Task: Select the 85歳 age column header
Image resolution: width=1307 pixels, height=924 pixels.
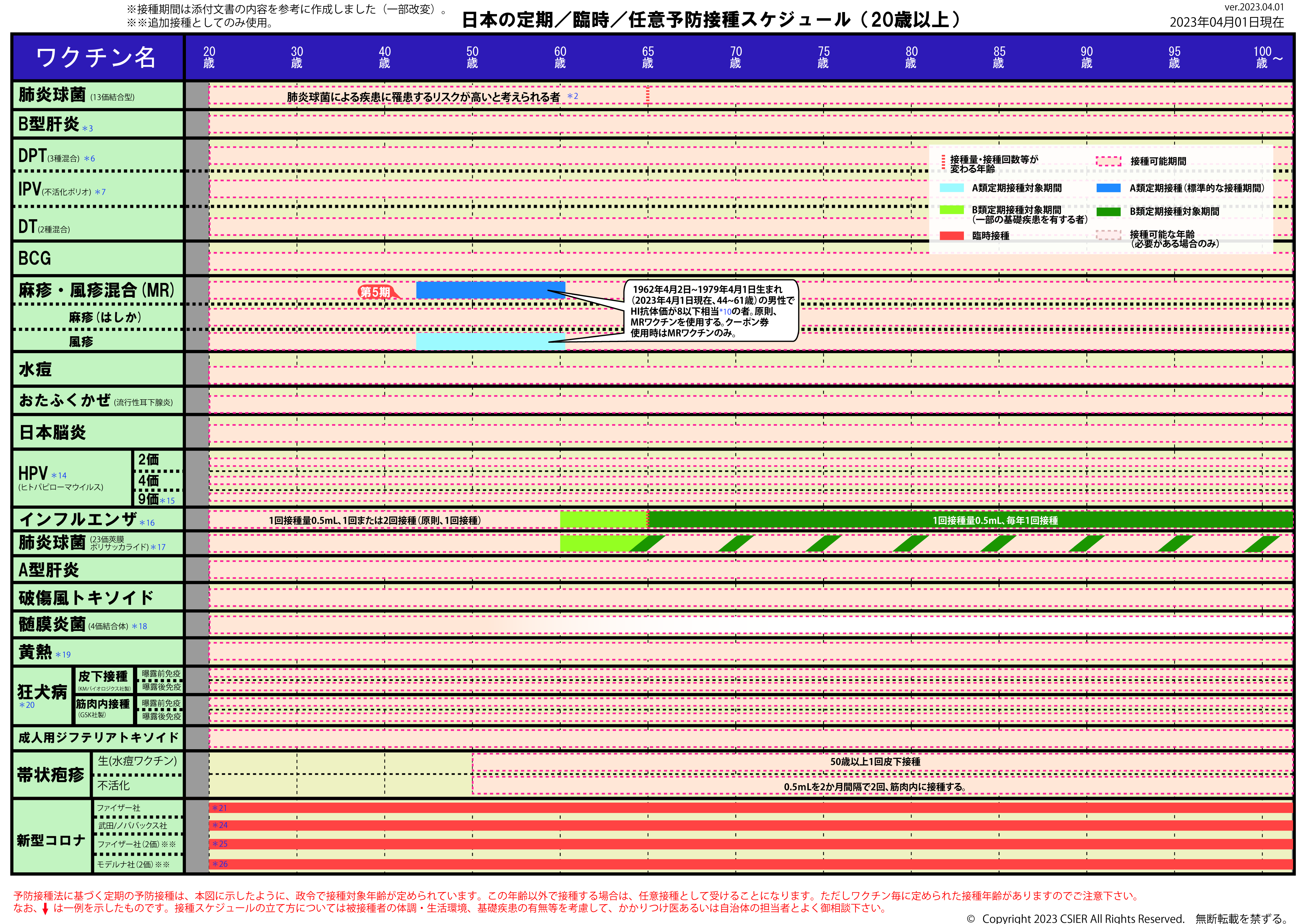Action: tap(999, 58)
